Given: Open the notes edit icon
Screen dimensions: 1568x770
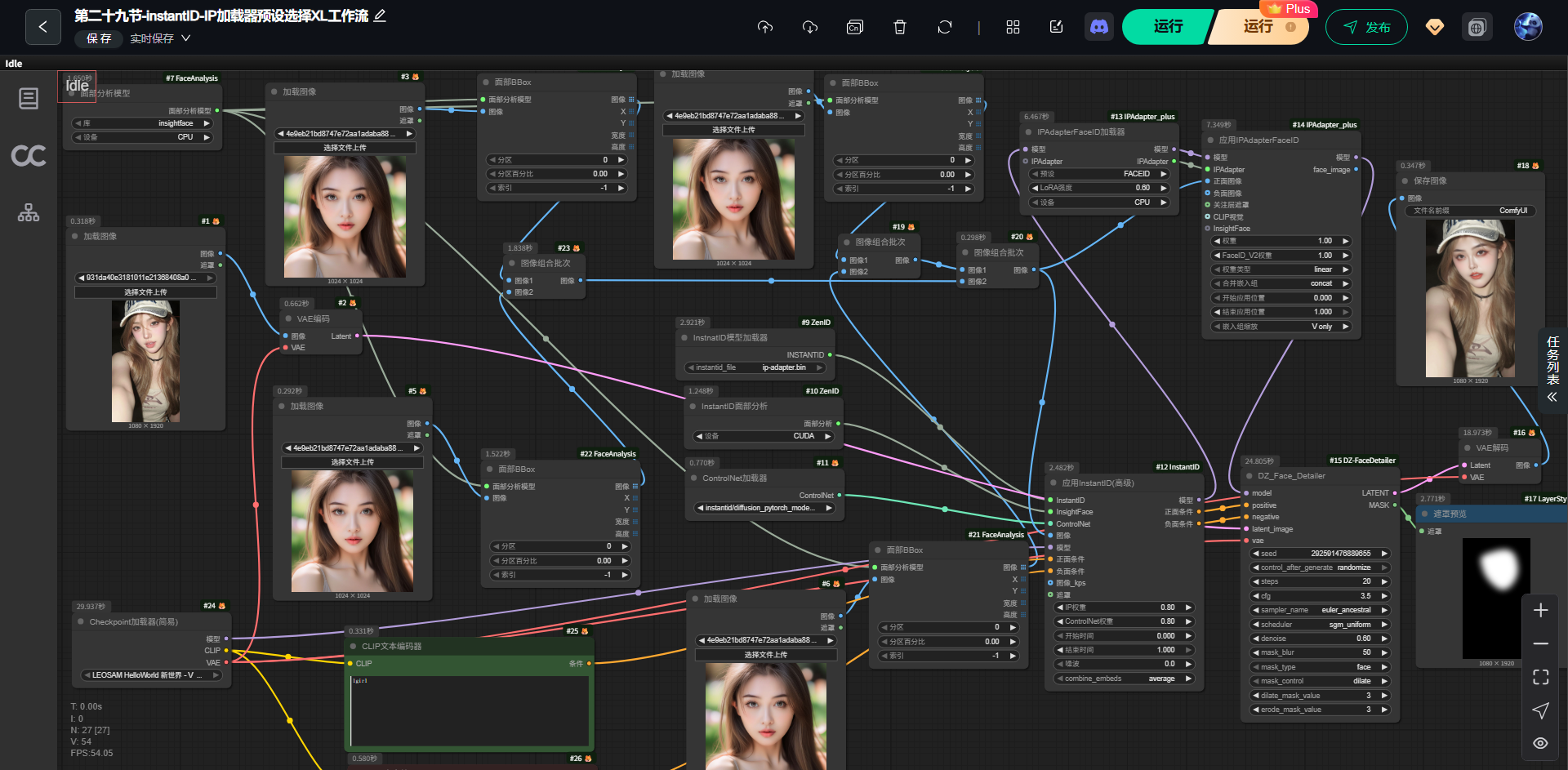Looking at the screenshot, I should pyautogui.click(x=1056, y=27).
